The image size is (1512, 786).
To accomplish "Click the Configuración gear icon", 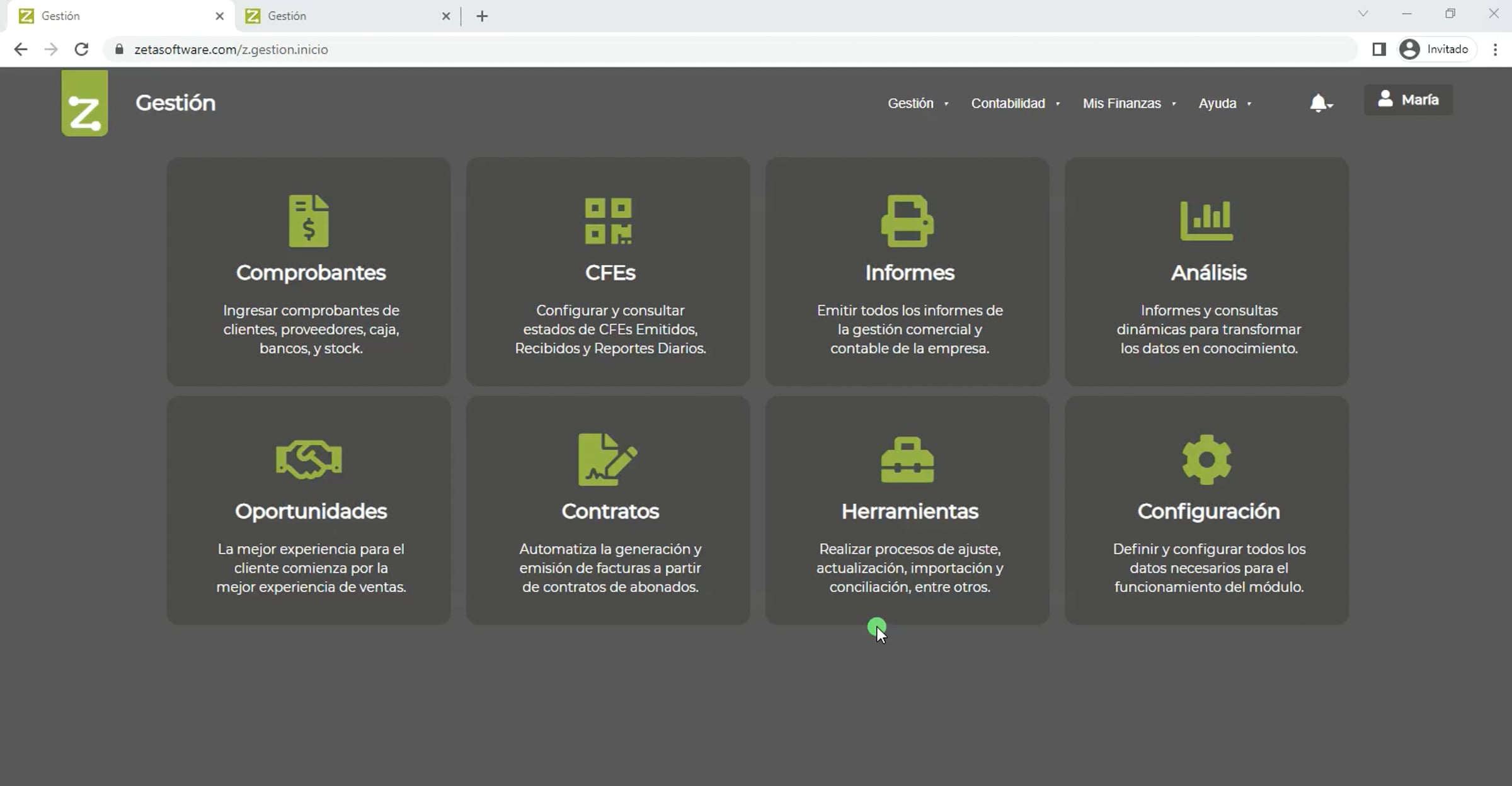I will [1206, 460].
